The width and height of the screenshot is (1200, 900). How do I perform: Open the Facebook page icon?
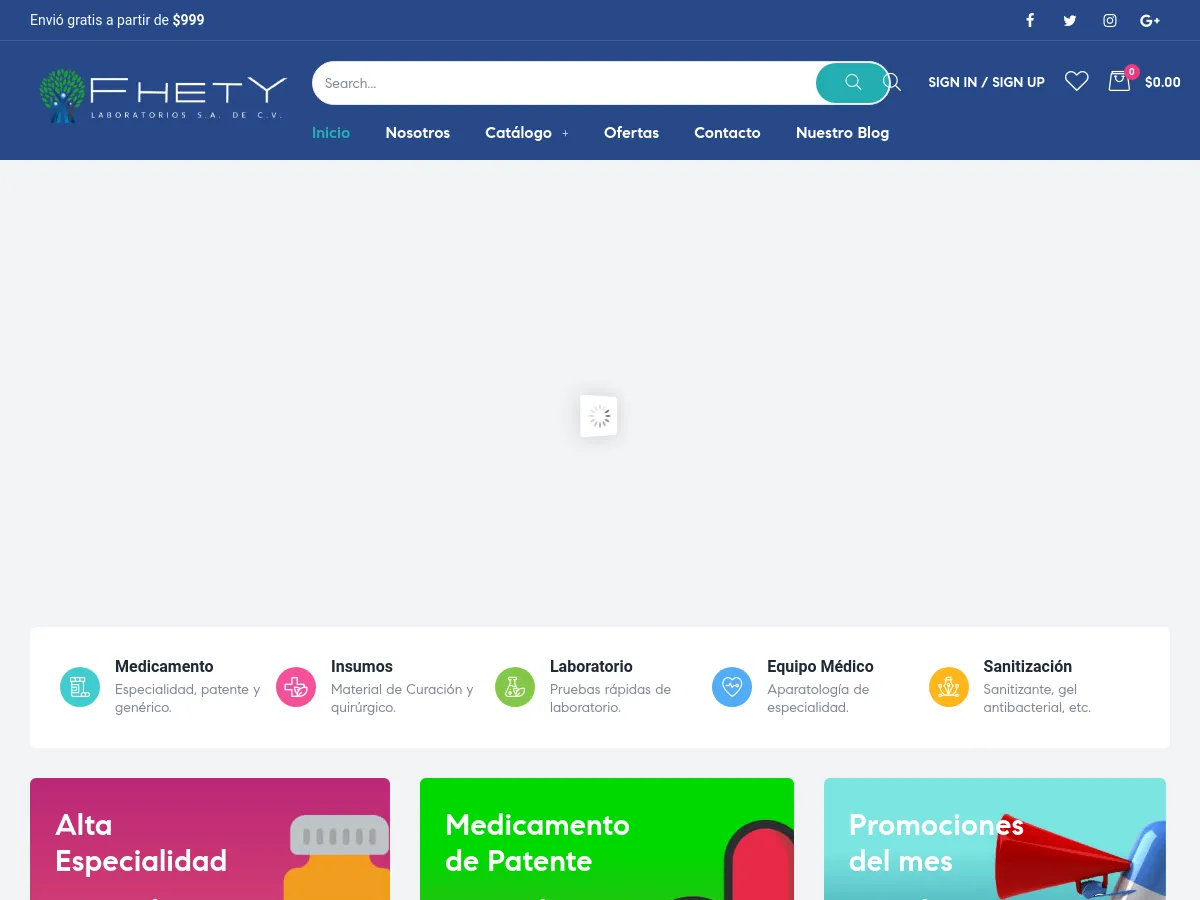[1030, 20]
